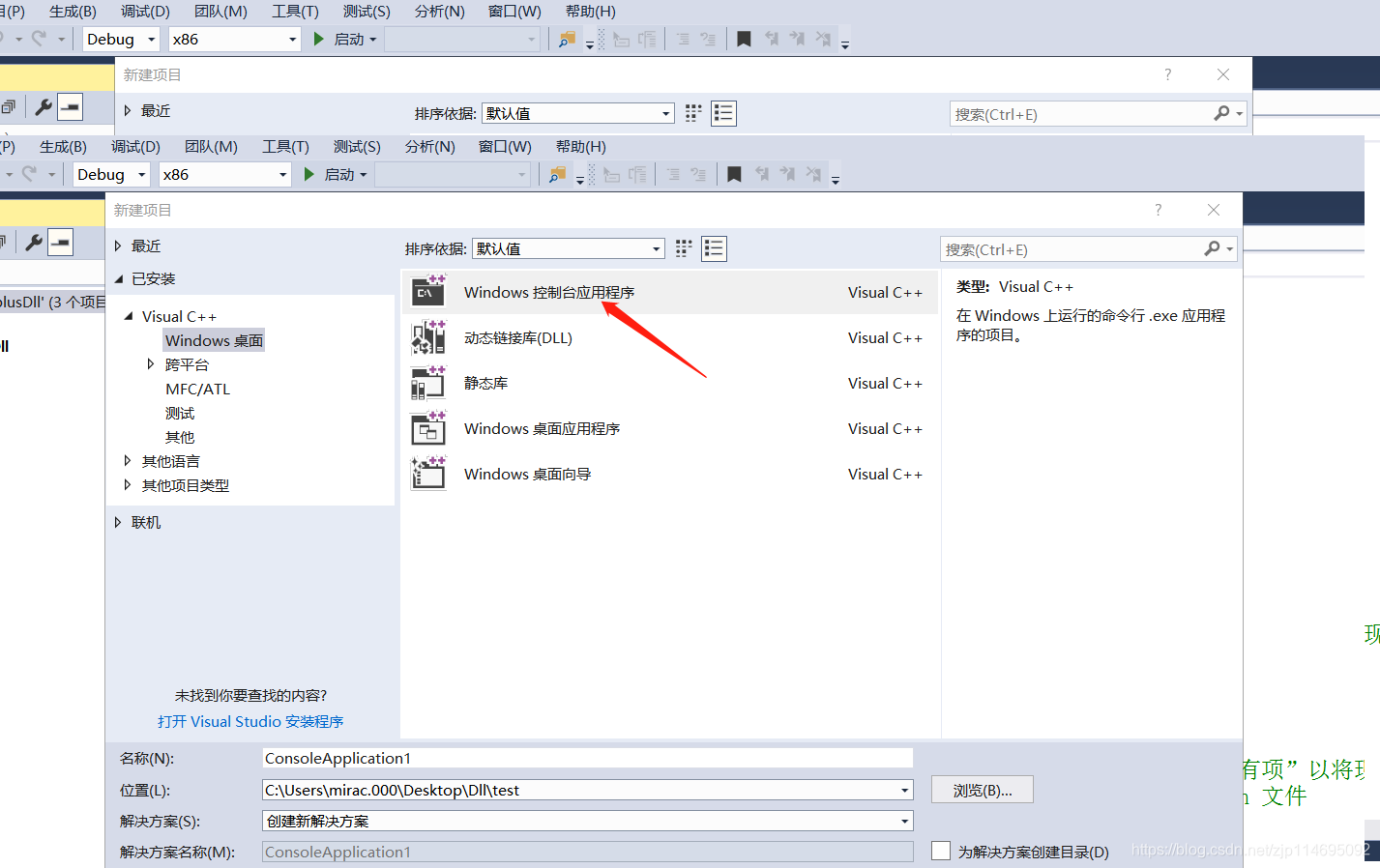
Task: Click redo arrow in front window toolbar
Action: coord(30,174)
